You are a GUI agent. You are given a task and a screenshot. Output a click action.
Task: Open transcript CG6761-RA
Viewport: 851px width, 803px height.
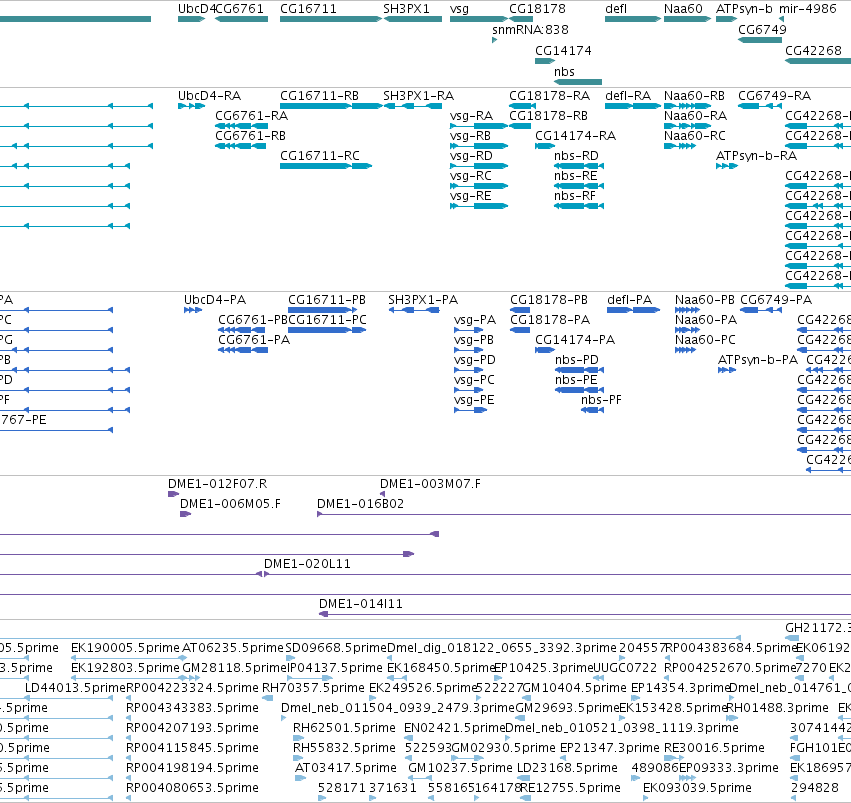(x=251, y=116)
